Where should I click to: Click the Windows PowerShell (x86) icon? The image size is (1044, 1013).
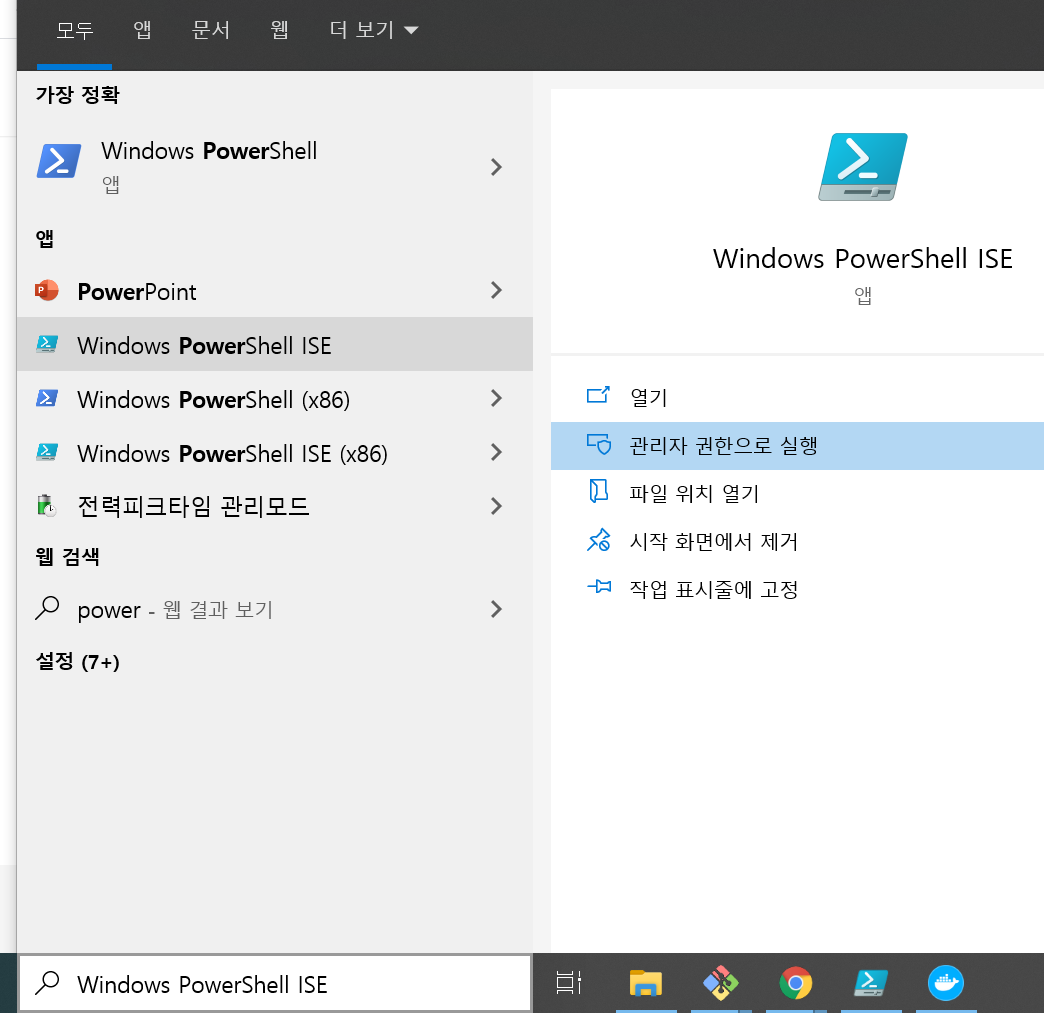click(47, 398)
